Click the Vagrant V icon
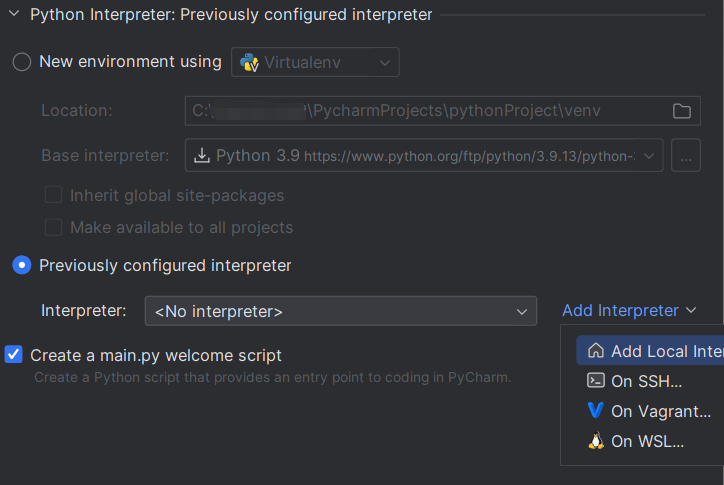Viewport: 724px width, 485px height. [x=596, y=410]
